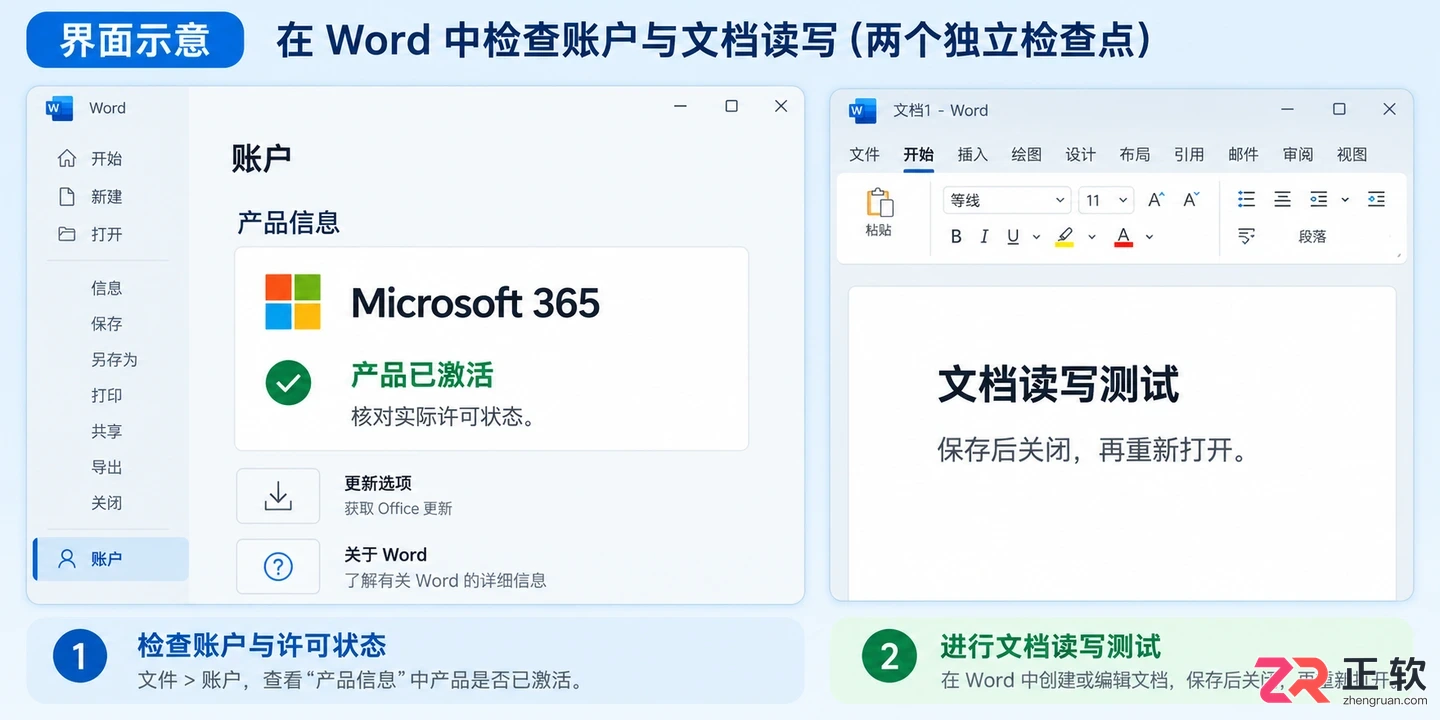Select Export (导出) in the sidebar
The width and height of the screenshot is (1440, 720).
[x=106, y=467]
